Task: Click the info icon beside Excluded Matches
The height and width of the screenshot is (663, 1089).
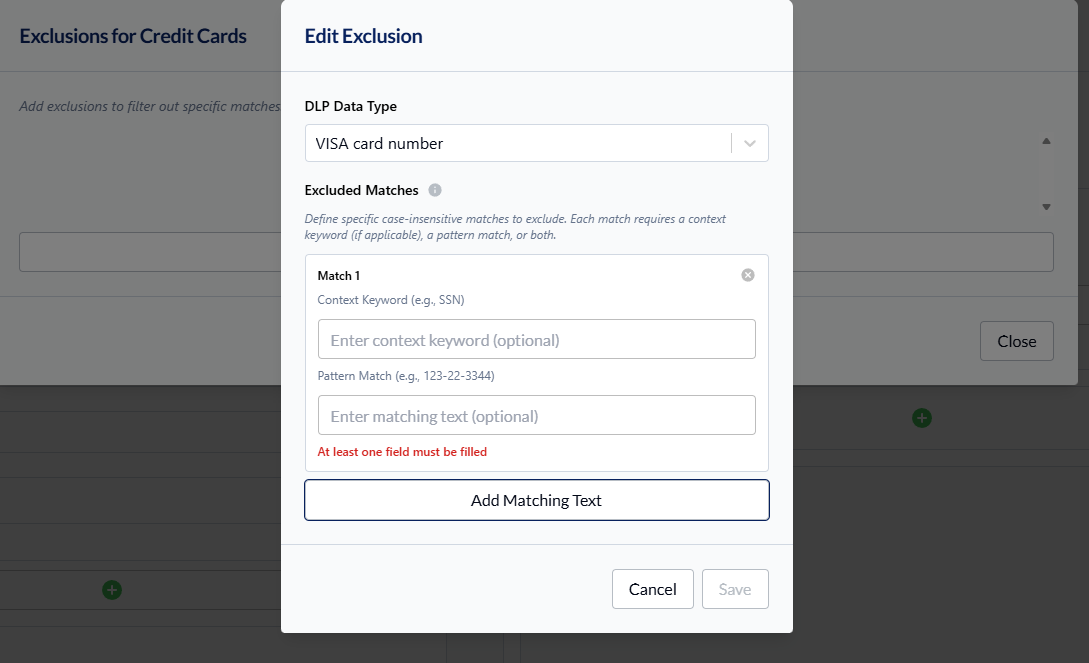Action: point(435,190)
